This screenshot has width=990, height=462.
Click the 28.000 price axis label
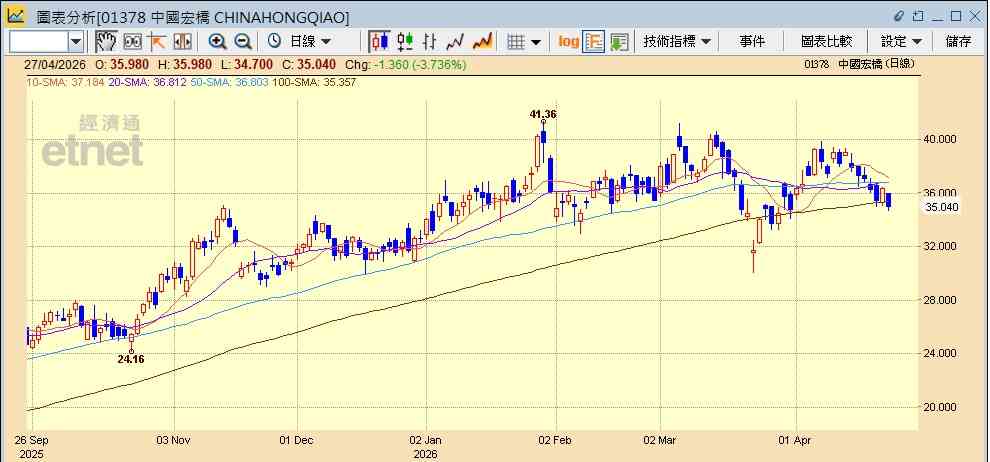(x=941, y=300)
